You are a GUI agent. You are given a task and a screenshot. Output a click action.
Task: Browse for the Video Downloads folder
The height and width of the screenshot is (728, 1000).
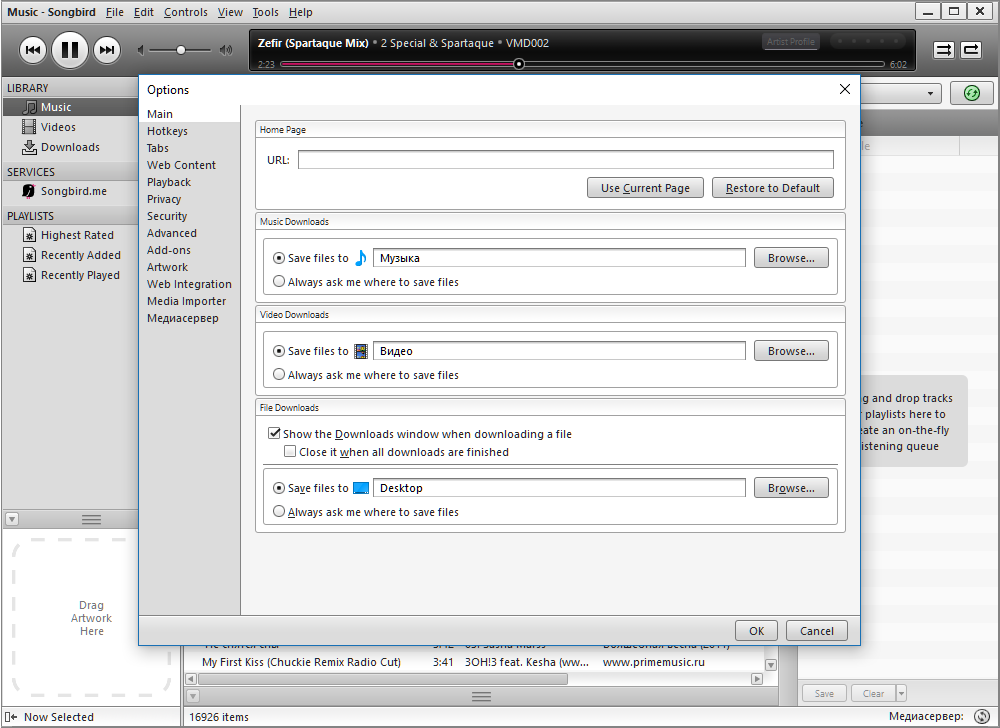pyautogui.click(x=791, y=351)
